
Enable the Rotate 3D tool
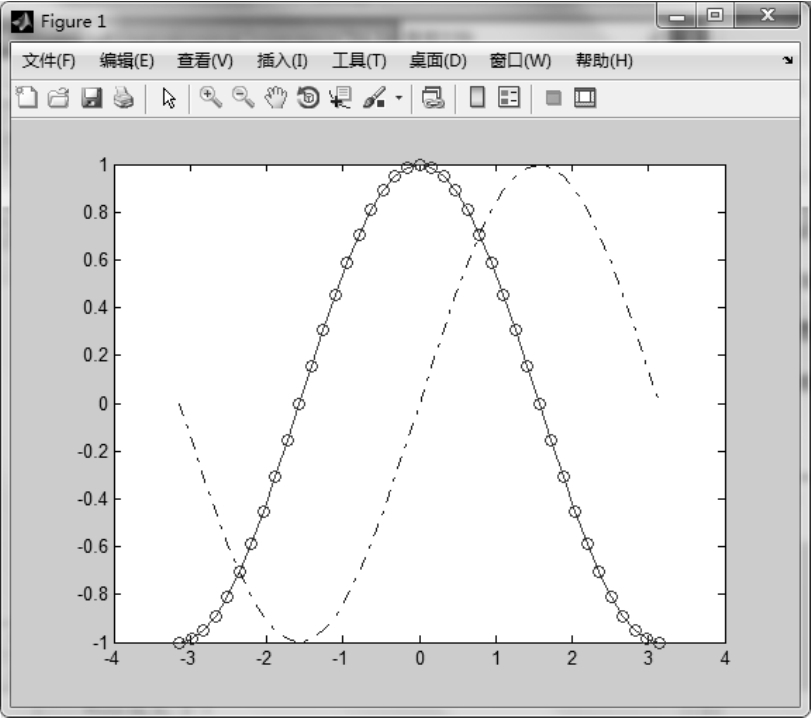coord(308,97)
